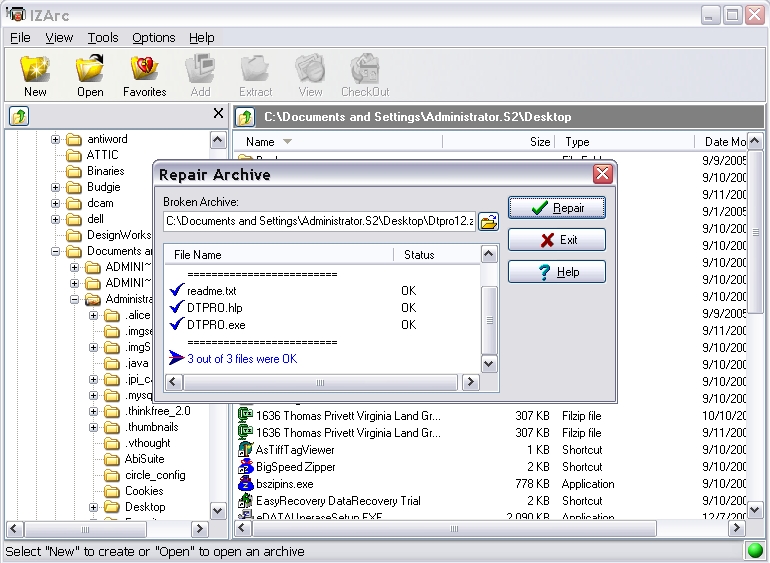Click the Cookies folder icon
The height and width of the screenshot is (563, 770).
pos(112,491)
